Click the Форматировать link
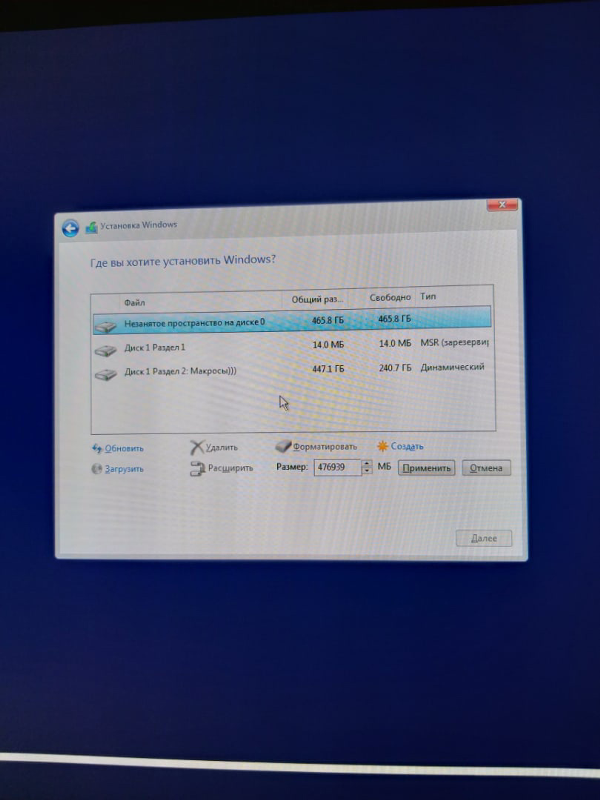This screenshot has width=600, height=800. point(324,447)
